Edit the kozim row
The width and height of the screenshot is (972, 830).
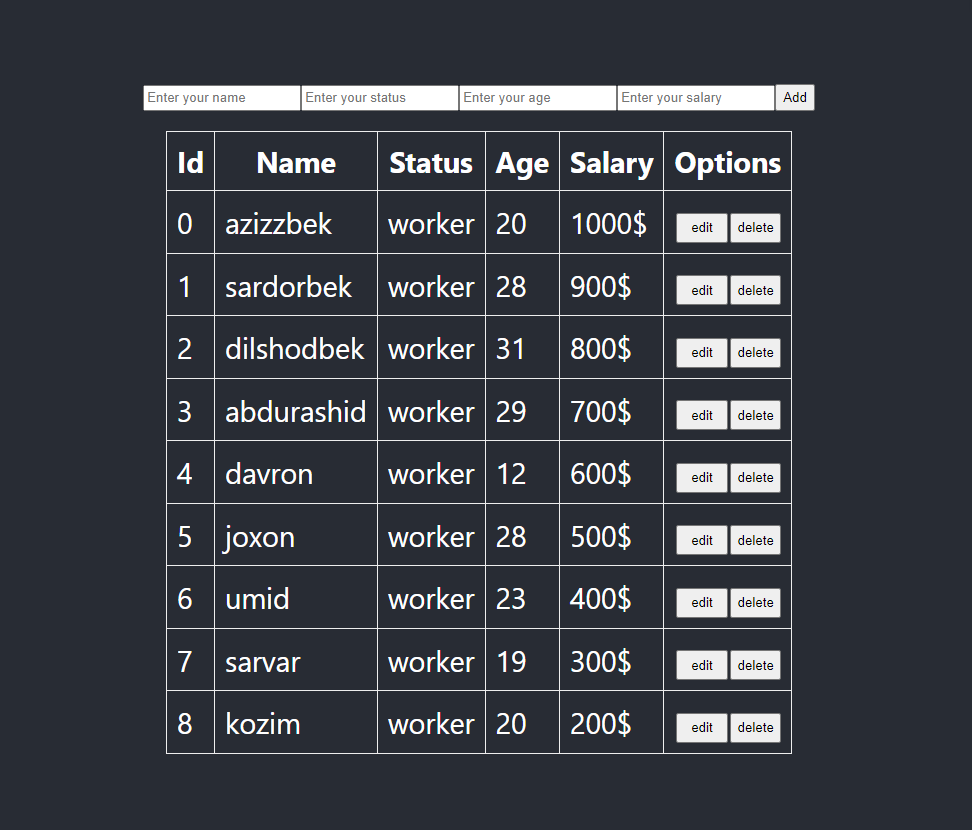[702, 728]
